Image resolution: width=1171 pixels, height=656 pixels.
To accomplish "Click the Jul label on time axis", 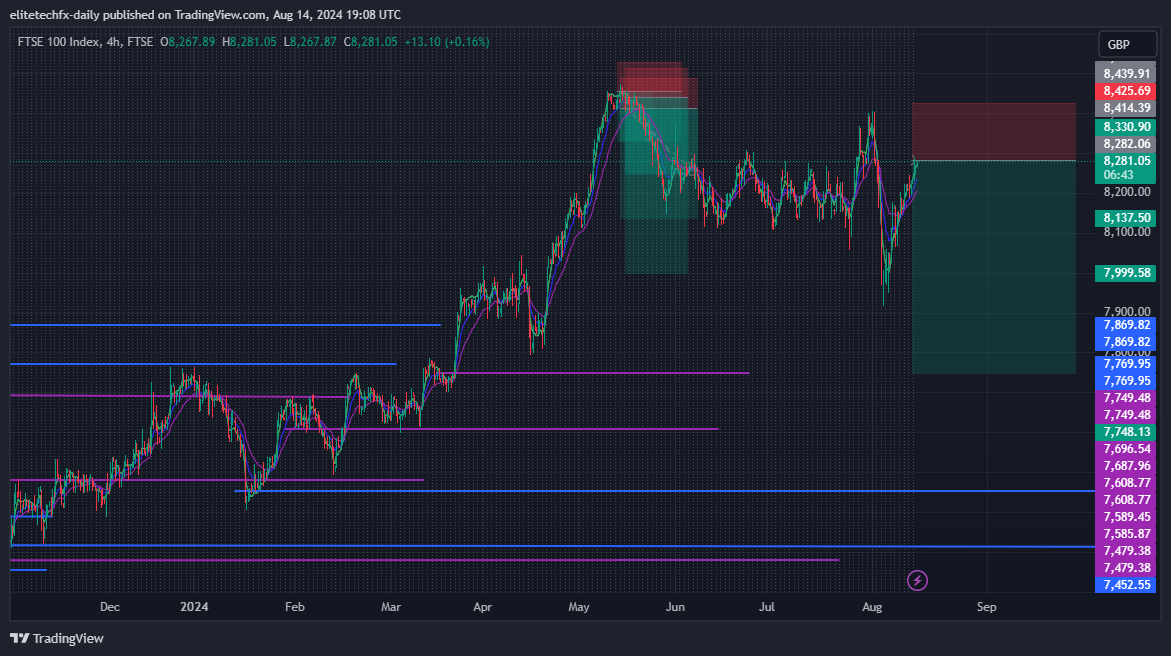I will [x=767, y=607].
